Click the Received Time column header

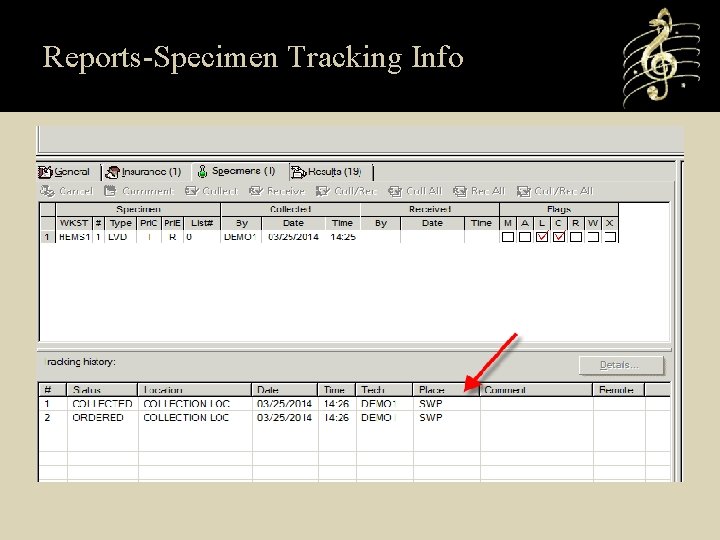[481, 223]
